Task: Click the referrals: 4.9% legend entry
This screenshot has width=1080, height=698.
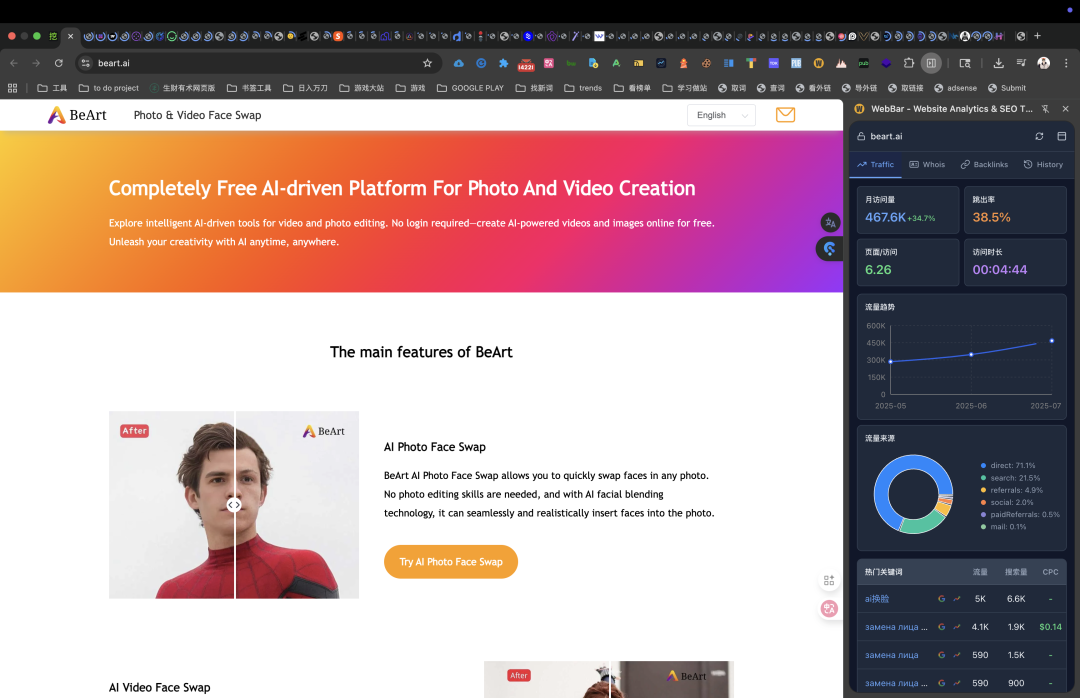Action: (x=1012, y=491)
